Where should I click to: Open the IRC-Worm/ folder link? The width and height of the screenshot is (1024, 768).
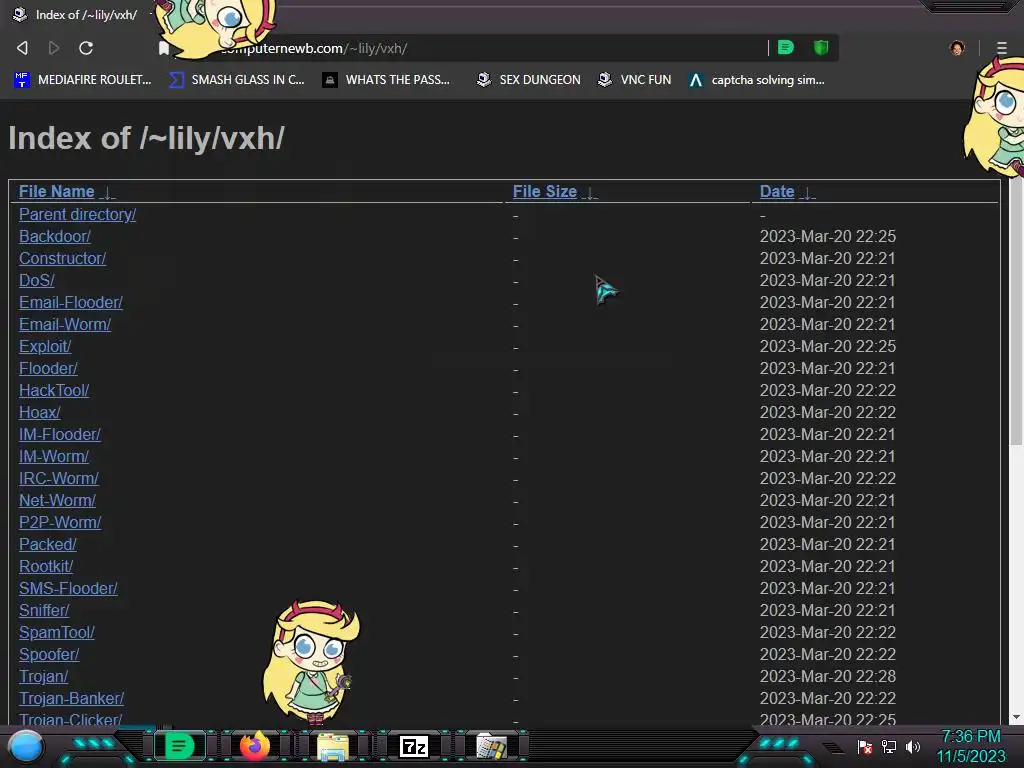tap(59, 478)
